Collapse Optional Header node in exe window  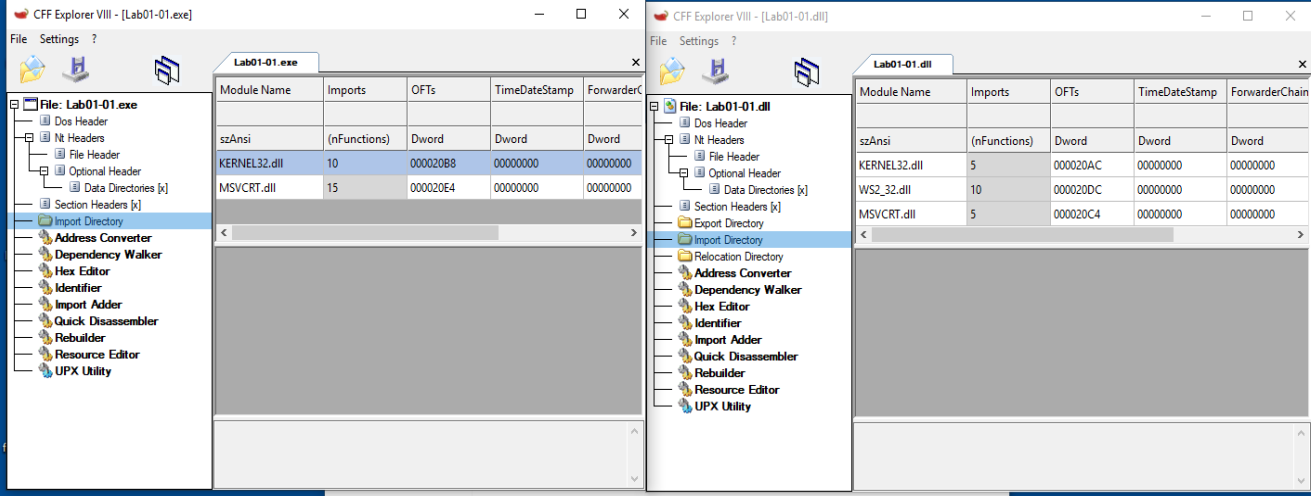point(43,171)
